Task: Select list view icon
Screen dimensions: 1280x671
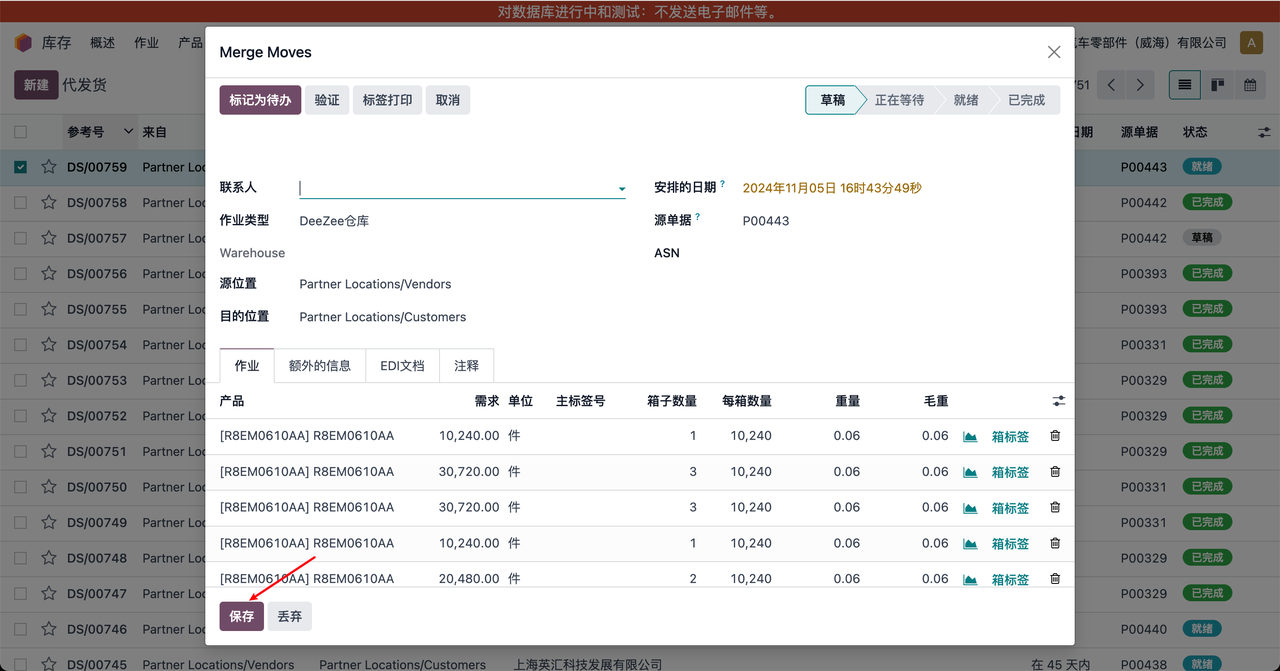Action: point(1185,85)
